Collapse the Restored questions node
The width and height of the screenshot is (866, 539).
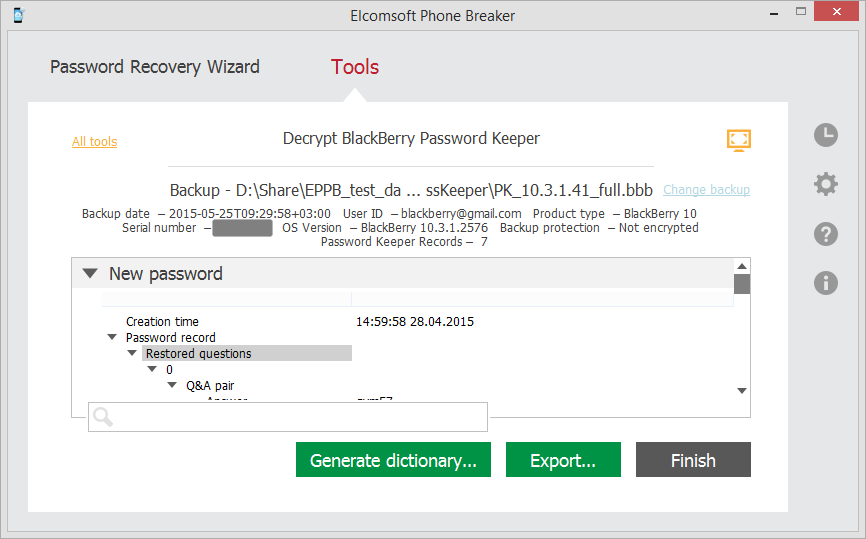[x=132, y=354]
